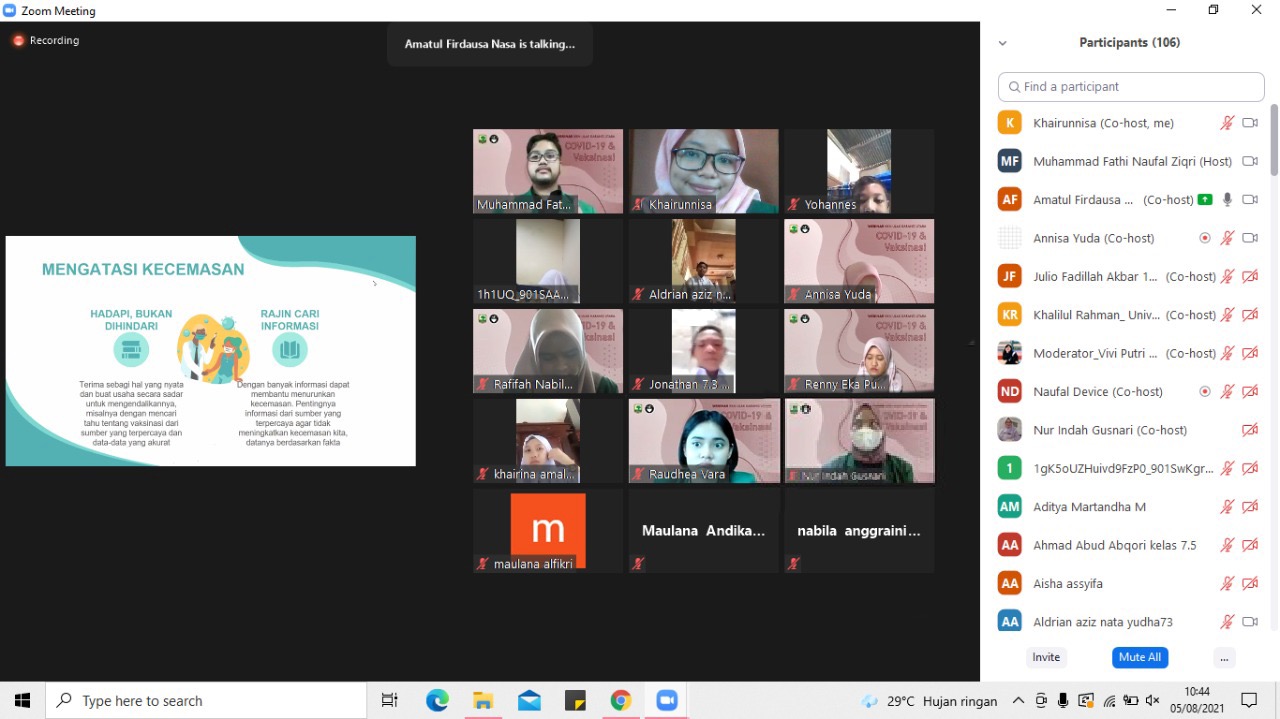
Task: Collapse the Participants panel chevron
Action: [1003, 43]
